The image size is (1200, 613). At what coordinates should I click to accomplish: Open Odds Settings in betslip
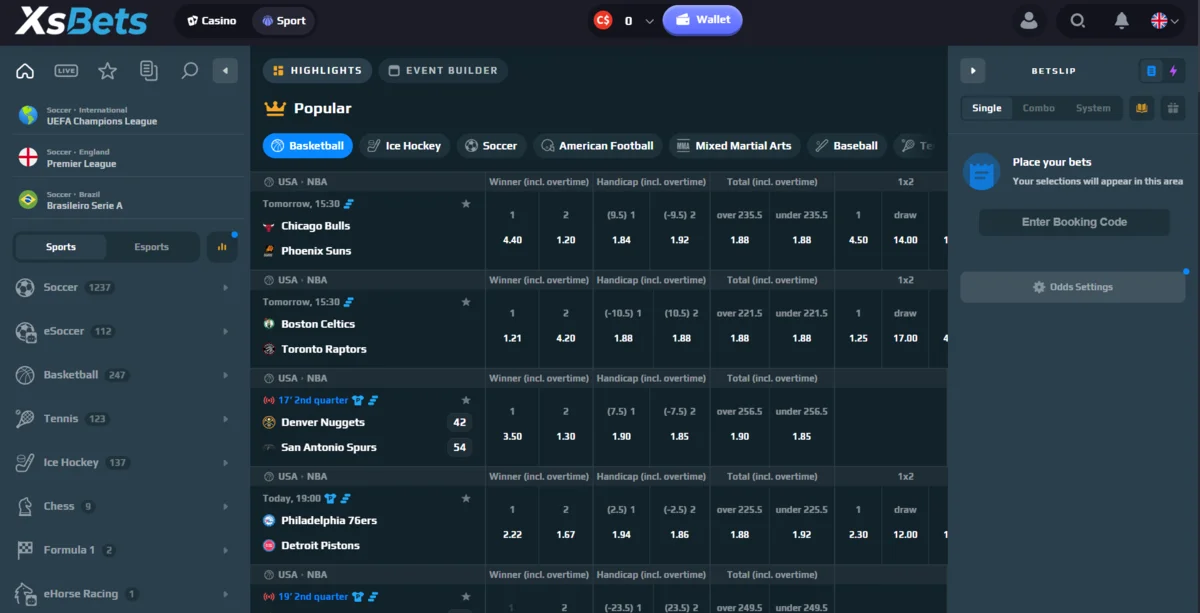(x=1072, y=287)
